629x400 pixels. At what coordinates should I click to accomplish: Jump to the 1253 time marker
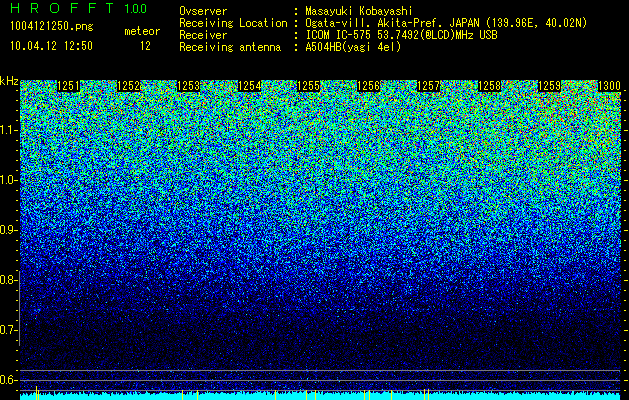pyautogui.click(x=189, y=86)
